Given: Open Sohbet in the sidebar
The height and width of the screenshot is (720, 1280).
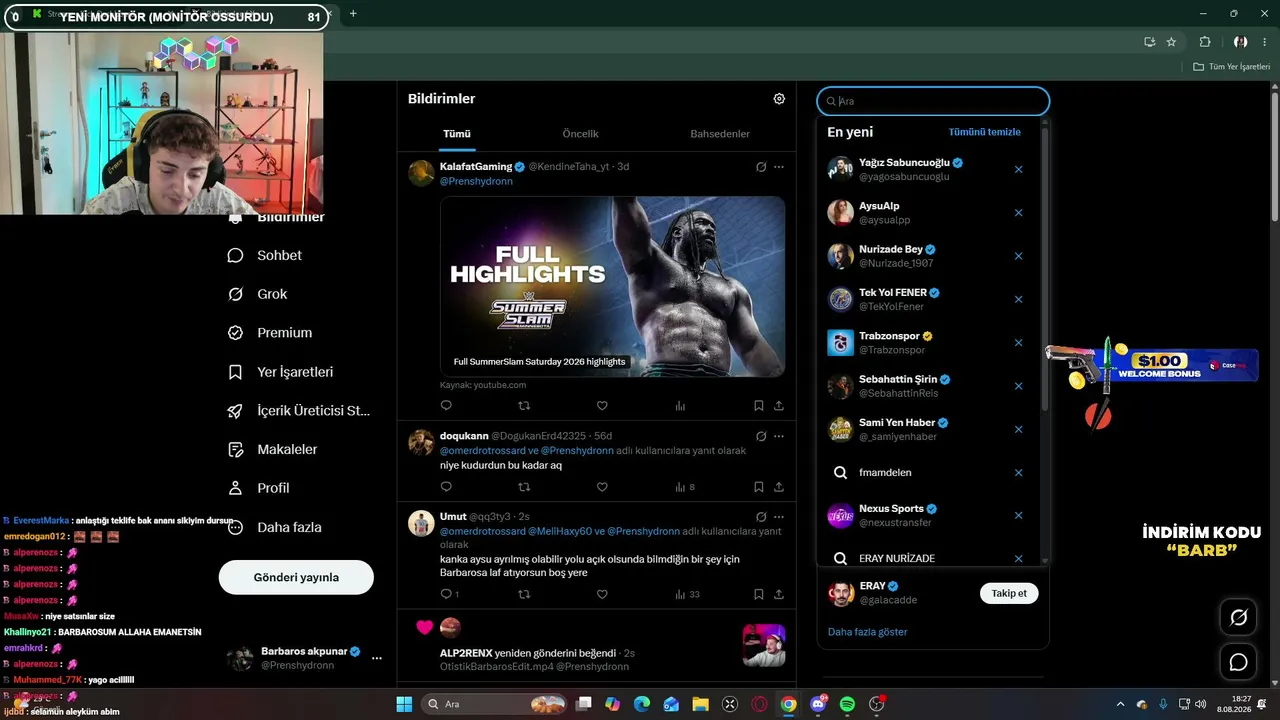Looking at the screenshot, I should pyautogui.click(x=265, y=255).
